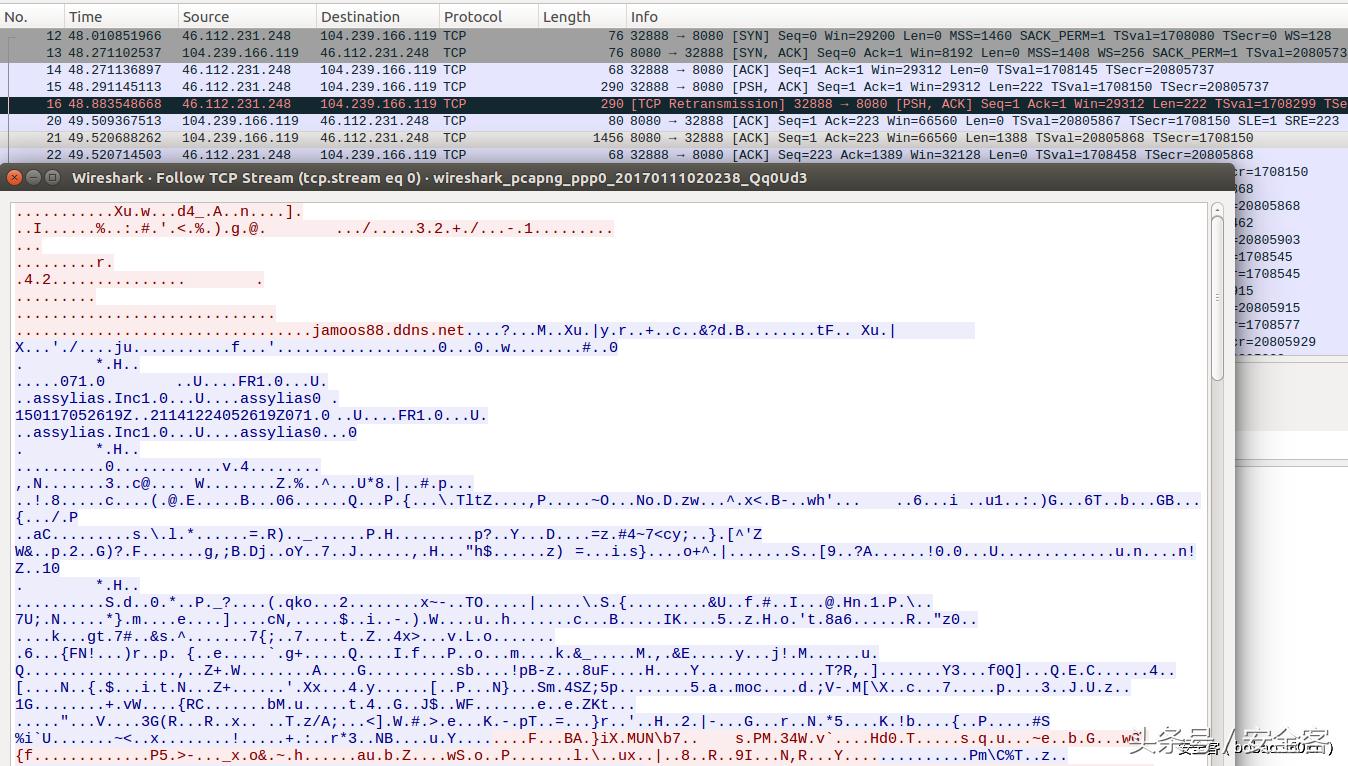Maximize the Follow TCP Stream dialog
The image size is (1348, 766).
(52, 177)
